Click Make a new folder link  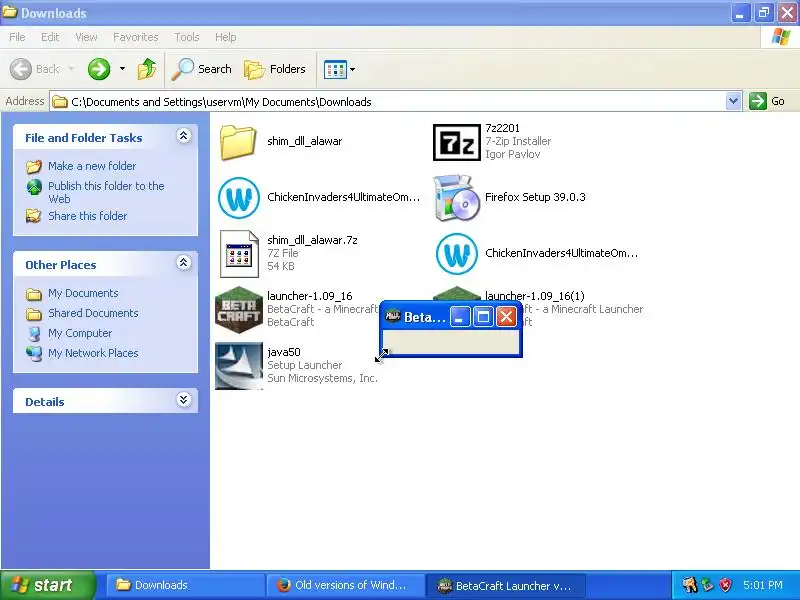(92, 166)
